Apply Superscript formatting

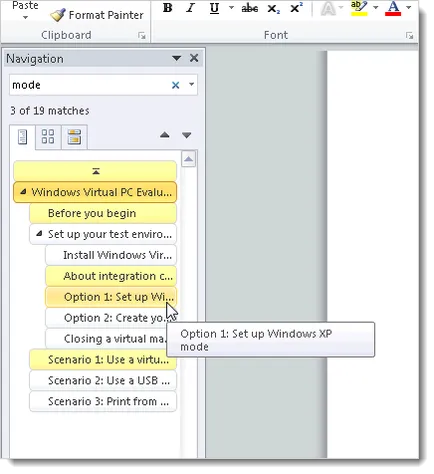click(296, 8)
